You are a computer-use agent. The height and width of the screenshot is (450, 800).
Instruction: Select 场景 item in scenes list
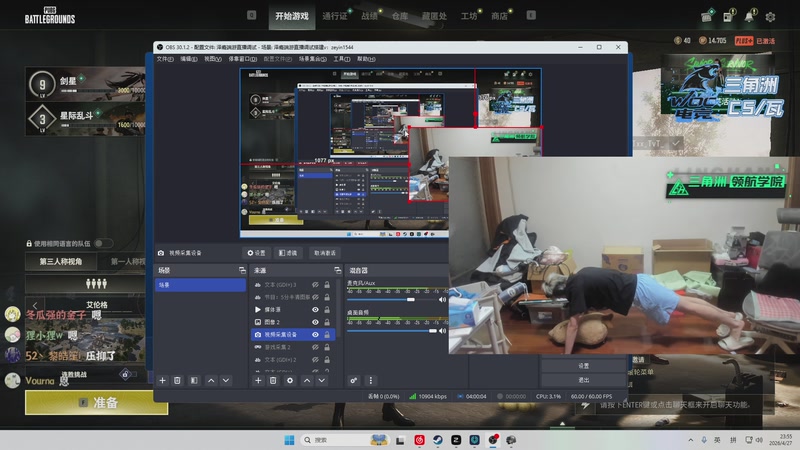[200, 285]
